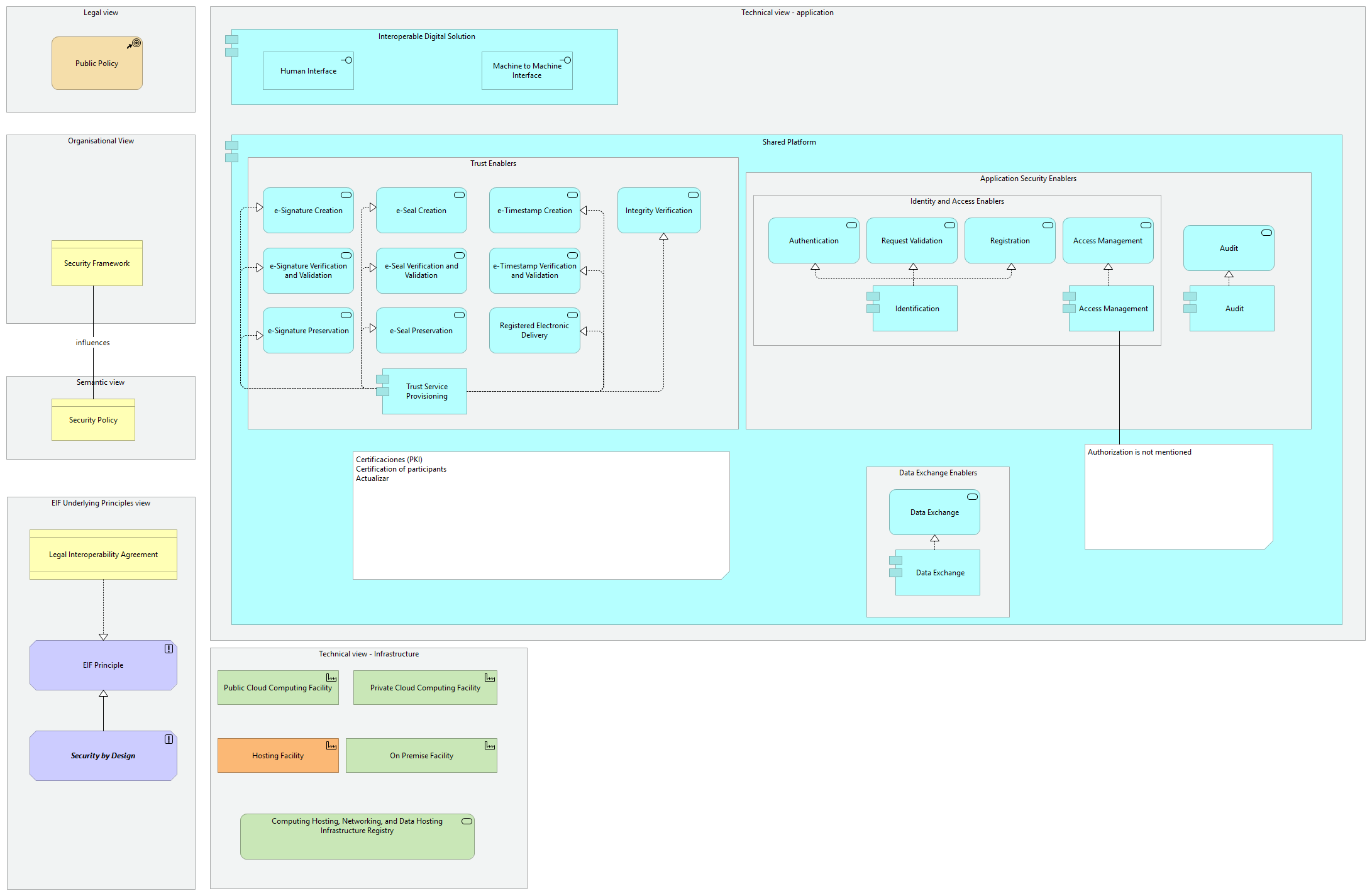Click the service icon on Data Exchange service
The height and width of the screenshot is (896, 1372).
(972, 497)
